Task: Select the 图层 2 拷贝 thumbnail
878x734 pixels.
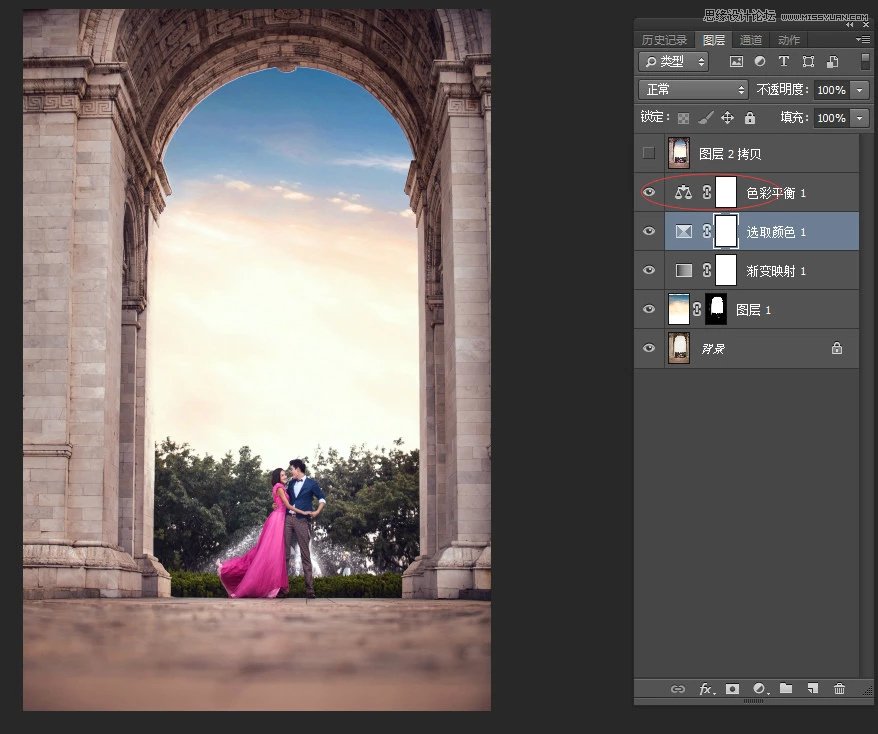Action: click(679, 153)
